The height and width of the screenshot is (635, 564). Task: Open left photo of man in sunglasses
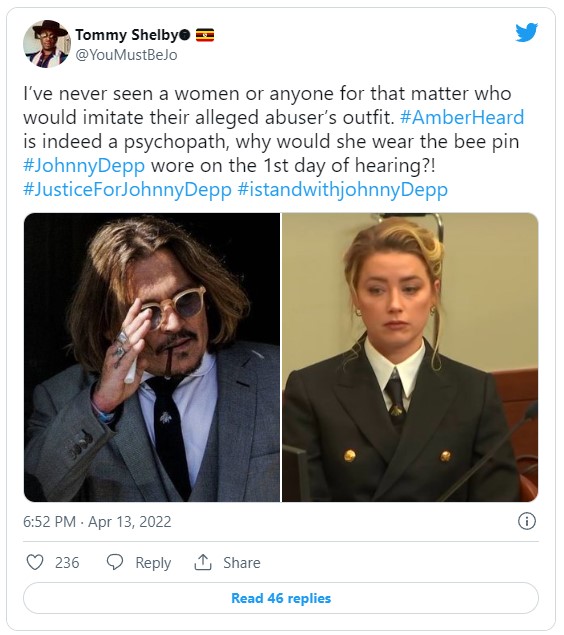(152, 357)
